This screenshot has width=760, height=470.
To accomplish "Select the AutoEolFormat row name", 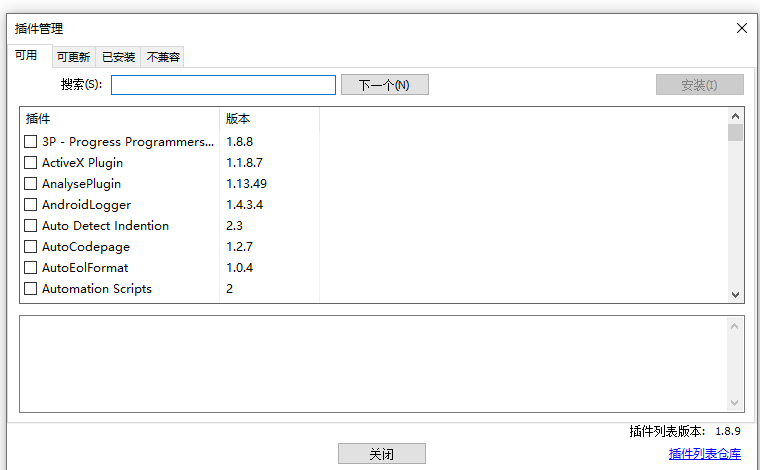I will 85,267.
